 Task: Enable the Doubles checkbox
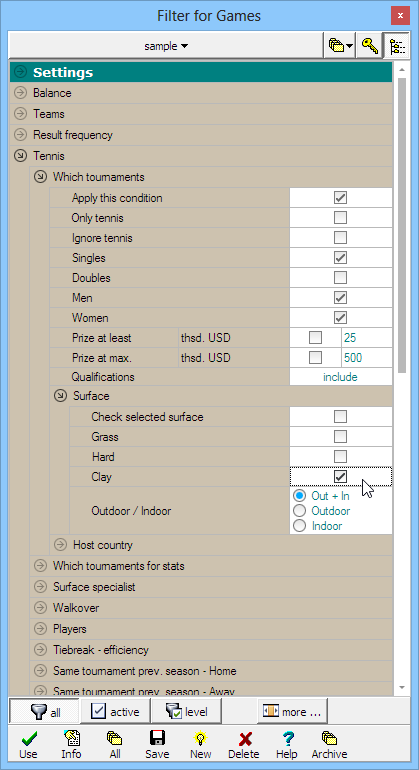[x=340, y=277]
